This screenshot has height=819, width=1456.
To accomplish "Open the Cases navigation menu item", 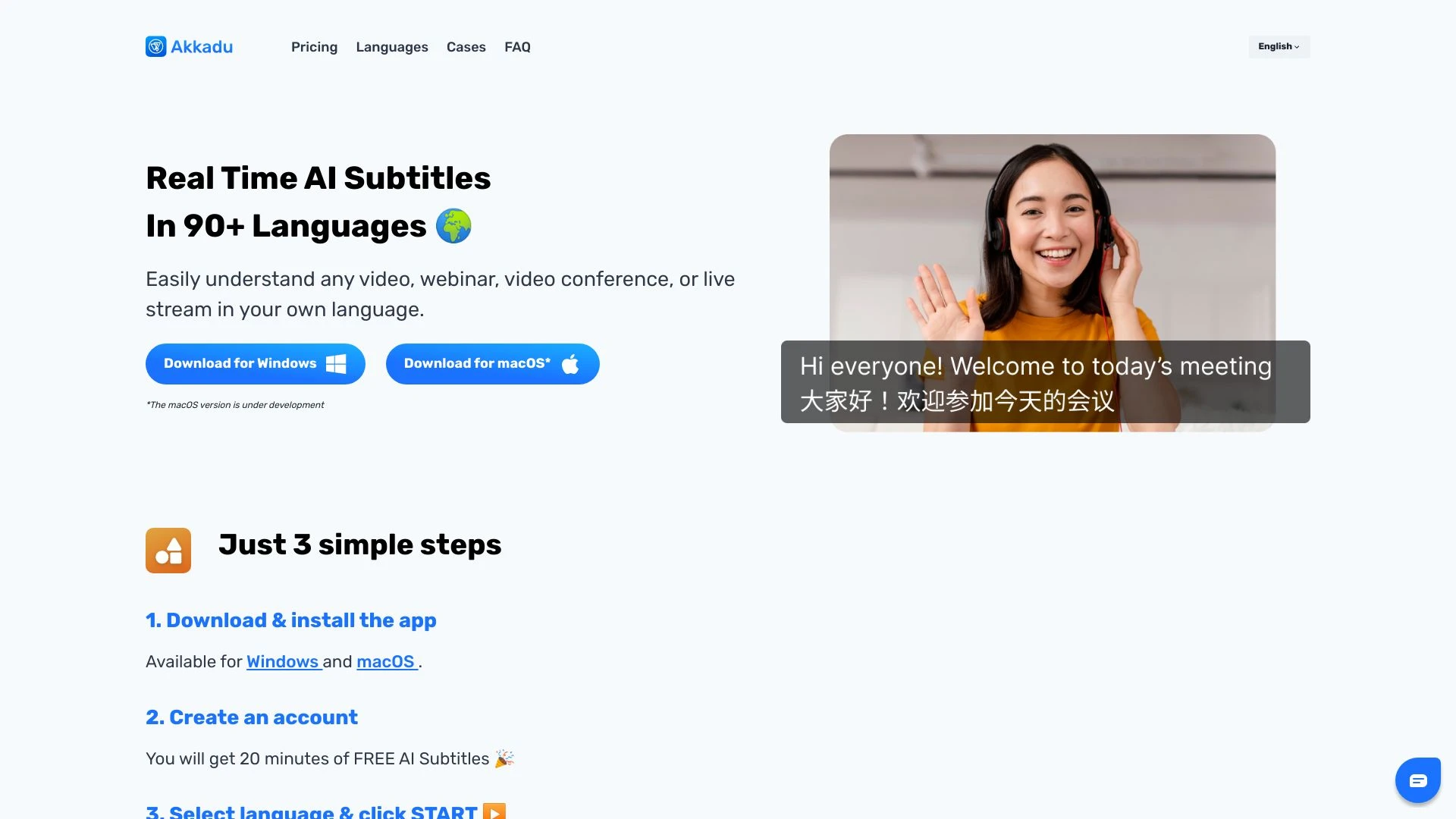I will click(x=466, y=46).
